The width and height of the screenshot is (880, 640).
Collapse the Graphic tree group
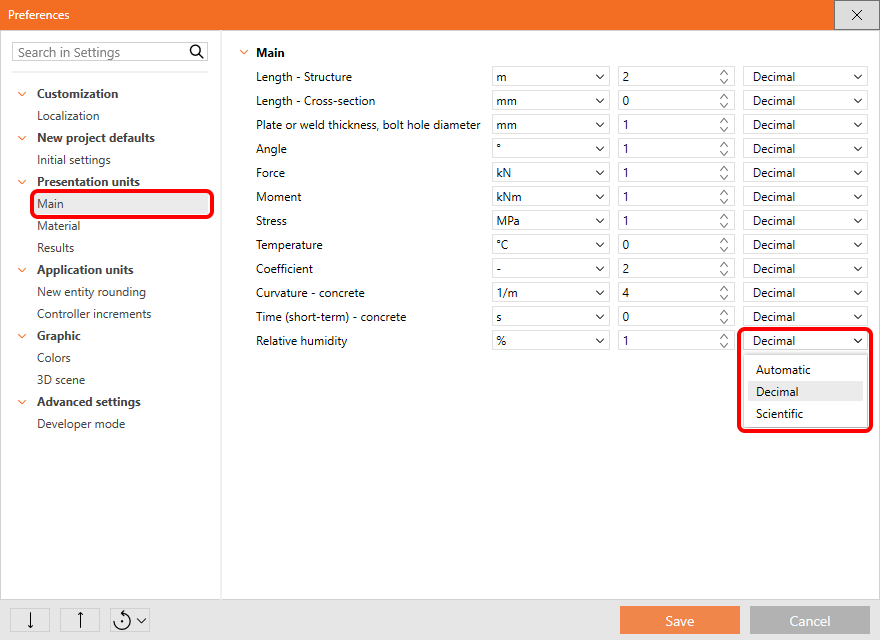[x=22, y=336]
